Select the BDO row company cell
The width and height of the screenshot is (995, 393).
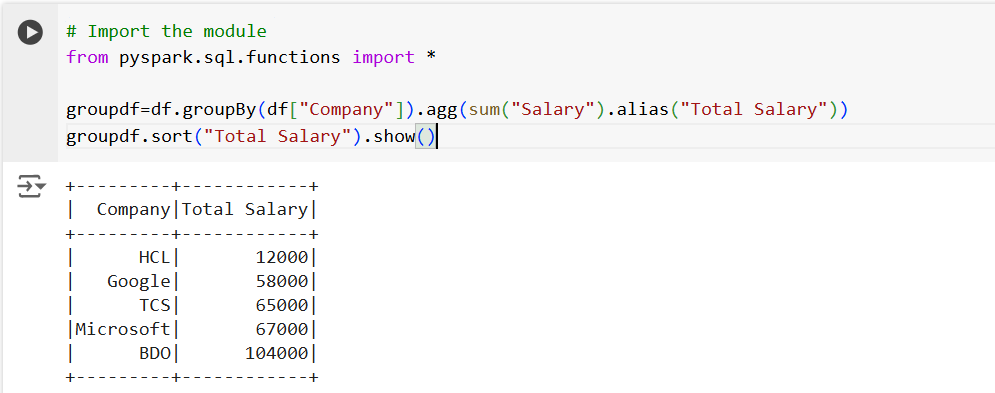coord(155,353)
